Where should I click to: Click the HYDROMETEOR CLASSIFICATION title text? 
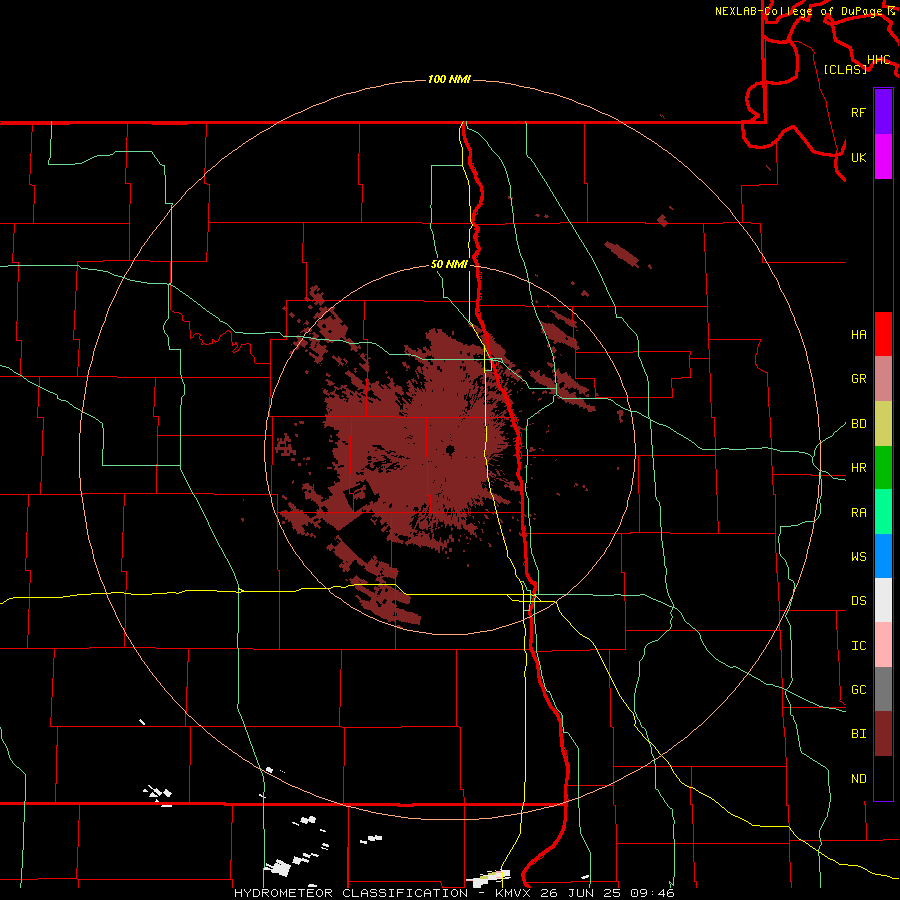pyautogui.click(x=351, y=893)
